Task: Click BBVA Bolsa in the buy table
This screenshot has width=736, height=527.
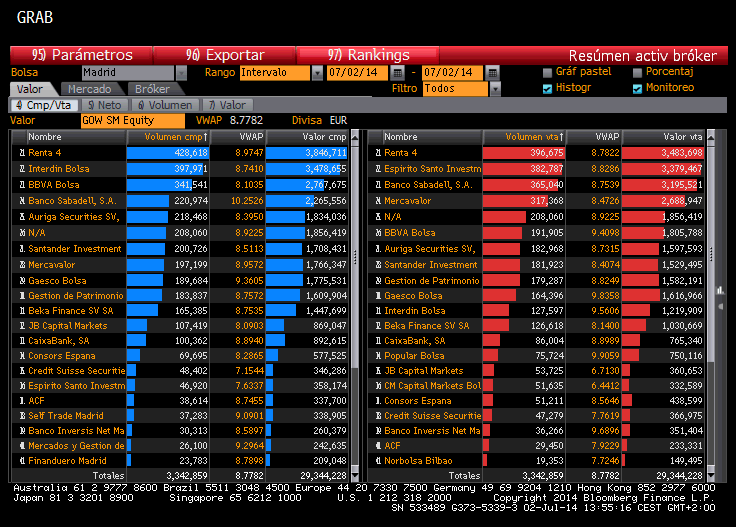Action: tap(54, 185)
